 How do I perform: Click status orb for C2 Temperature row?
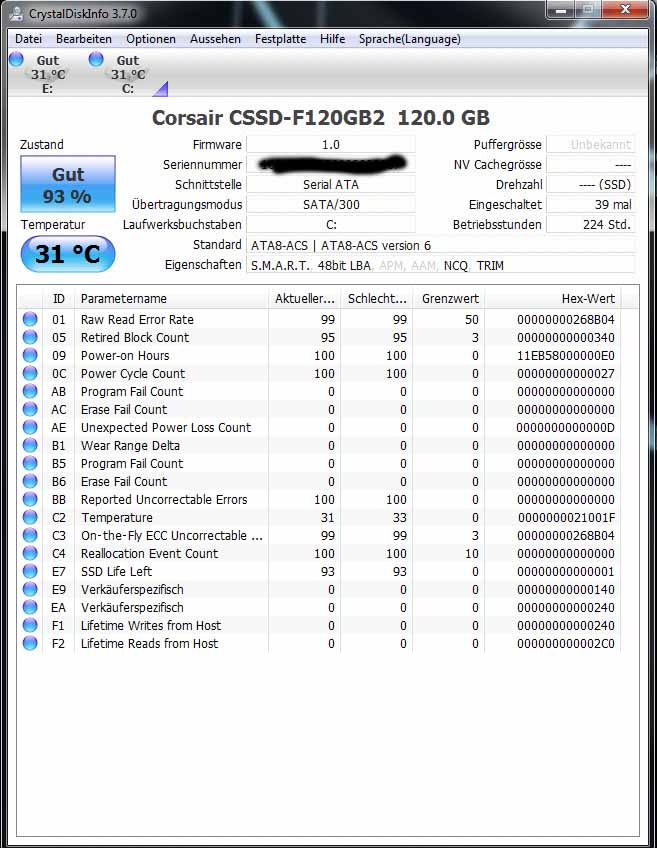pyautogui.click(x=30, y=517)
